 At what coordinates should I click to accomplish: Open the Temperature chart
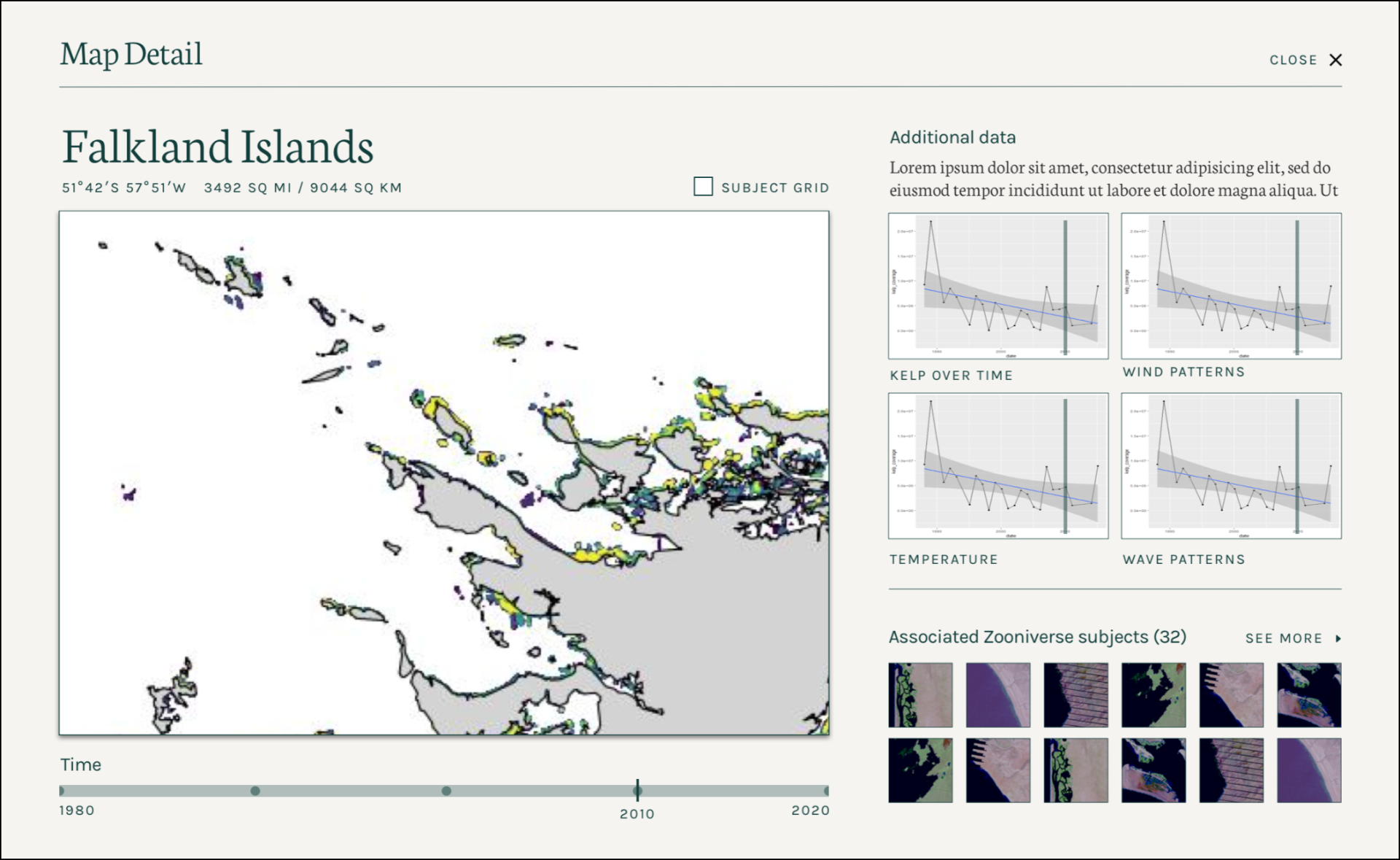click(997, 466)
